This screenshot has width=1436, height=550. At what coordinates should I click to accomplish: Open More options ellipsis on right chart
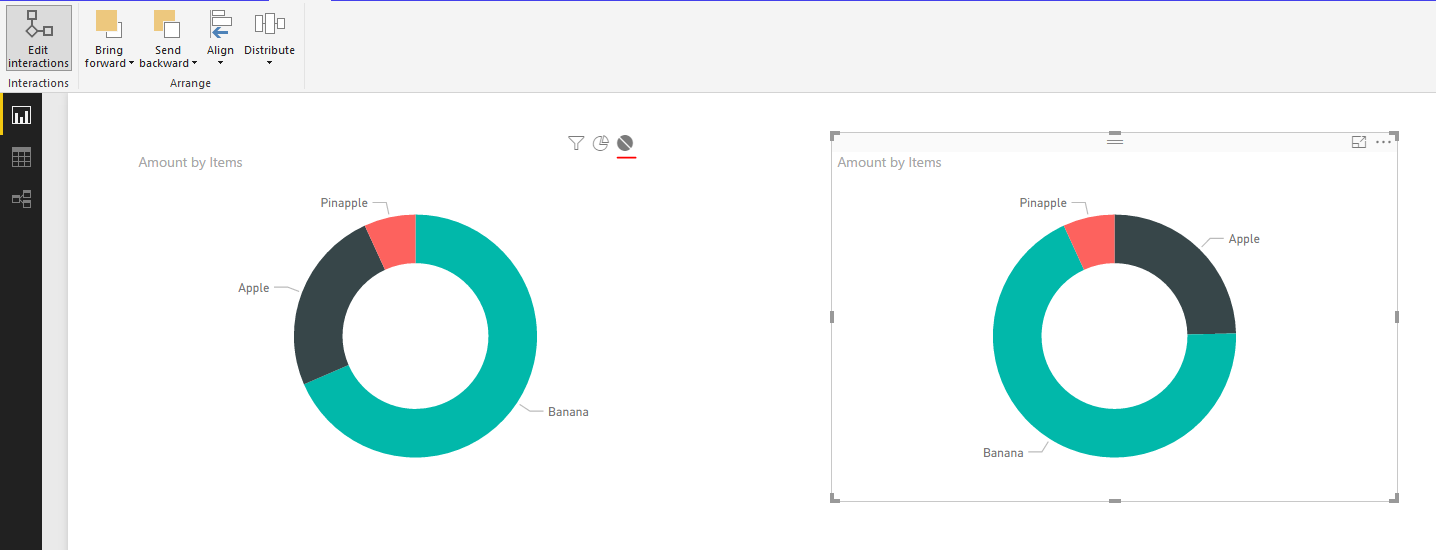[x=1384, y=142]
